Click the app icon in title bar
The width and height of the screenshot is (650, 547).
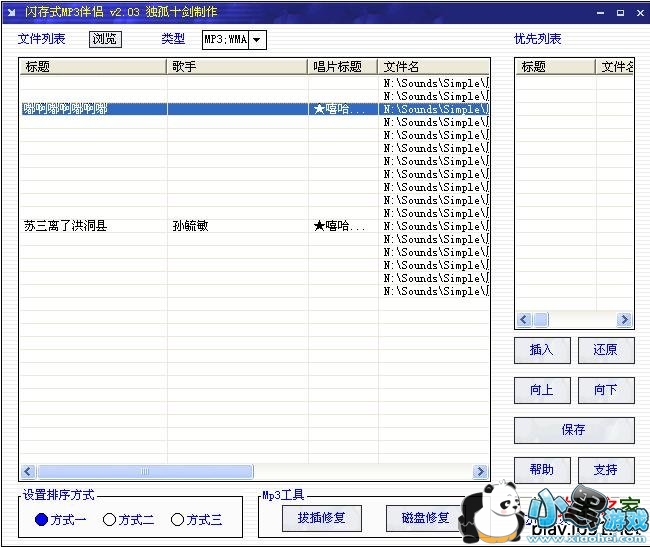[12, 12]
